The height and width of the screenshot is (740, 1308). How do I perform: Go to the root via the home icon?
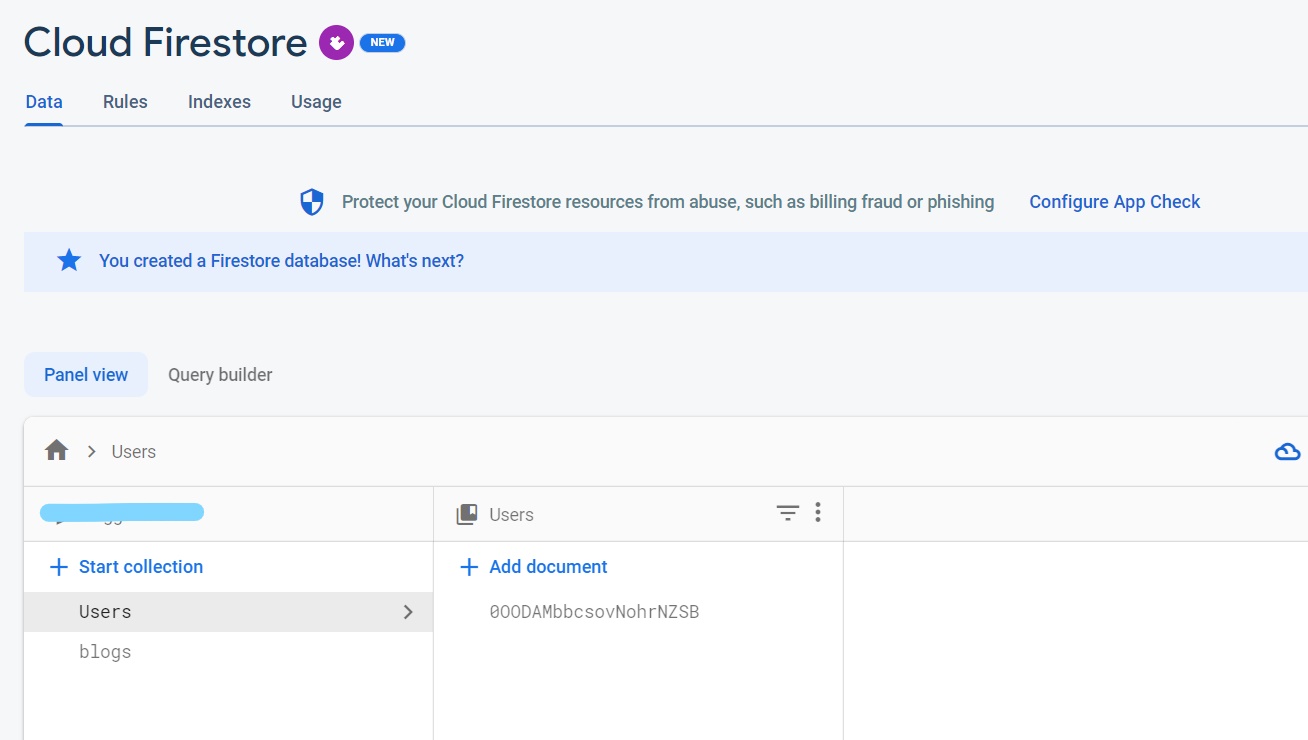point(57,451)
